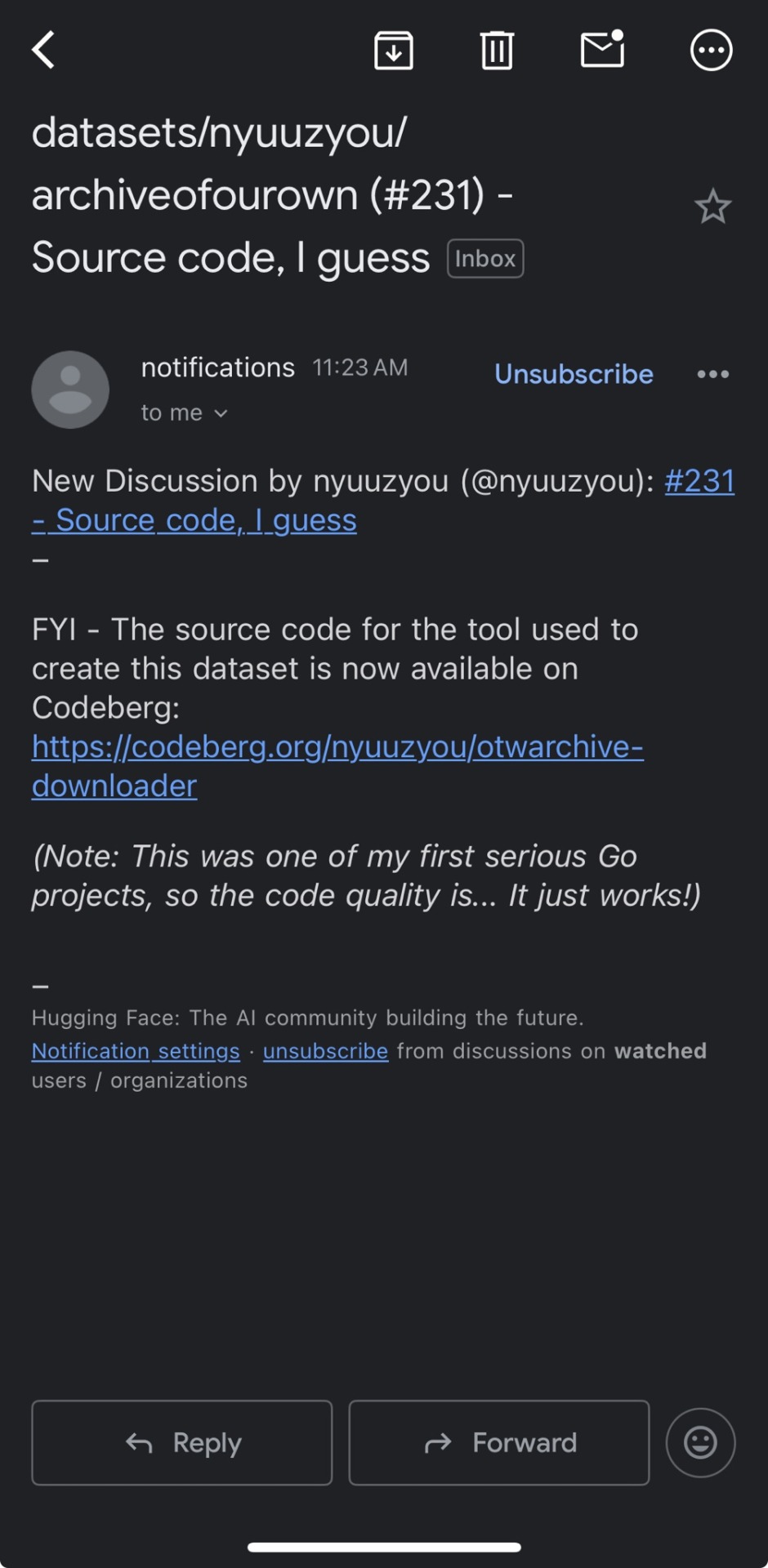
Task: Tap the blue Unsubscribe button in the header
Action: [x=574, y=374]
